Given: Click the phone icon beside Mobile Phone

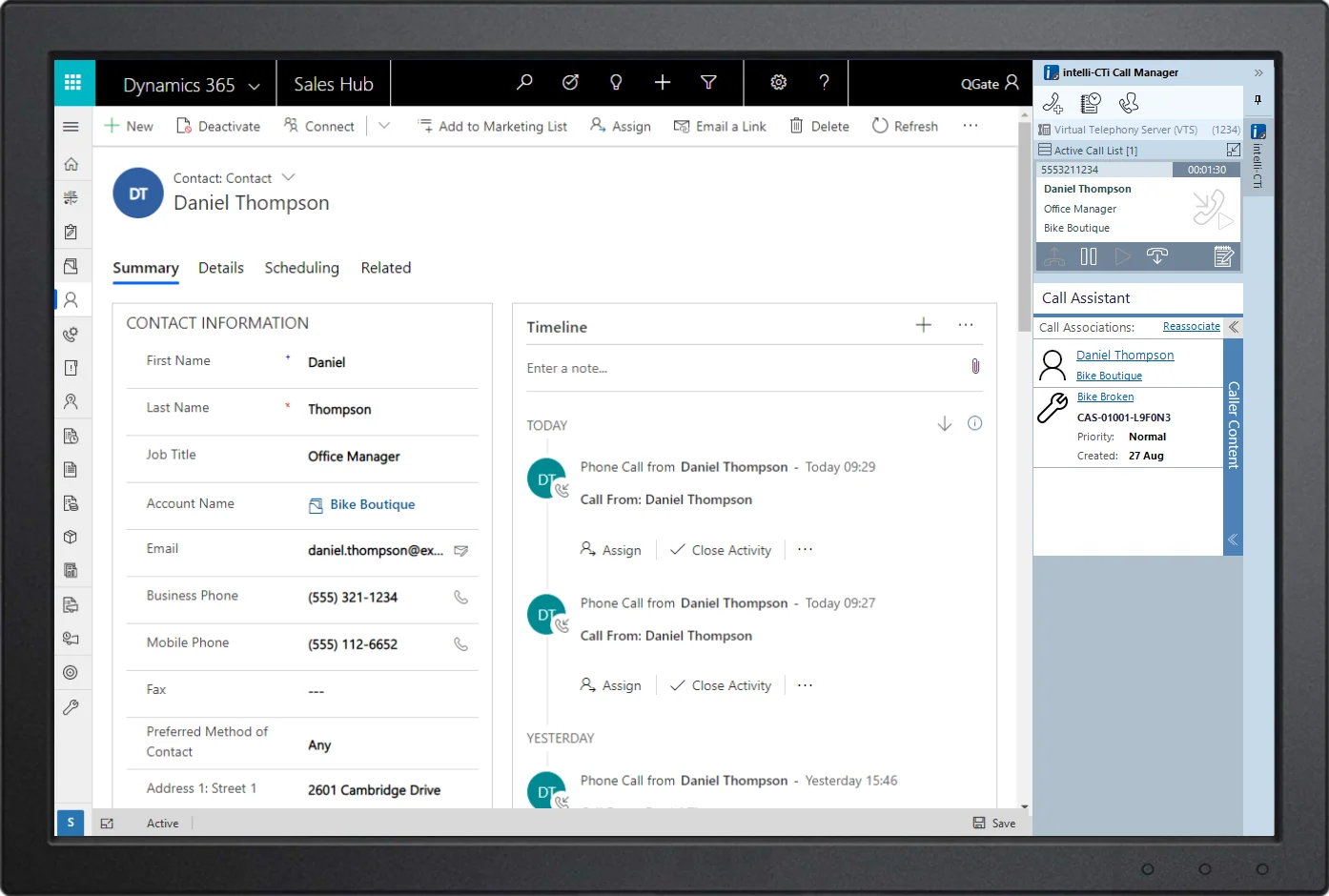Looking at the screenshot, I should pos(461,644).
